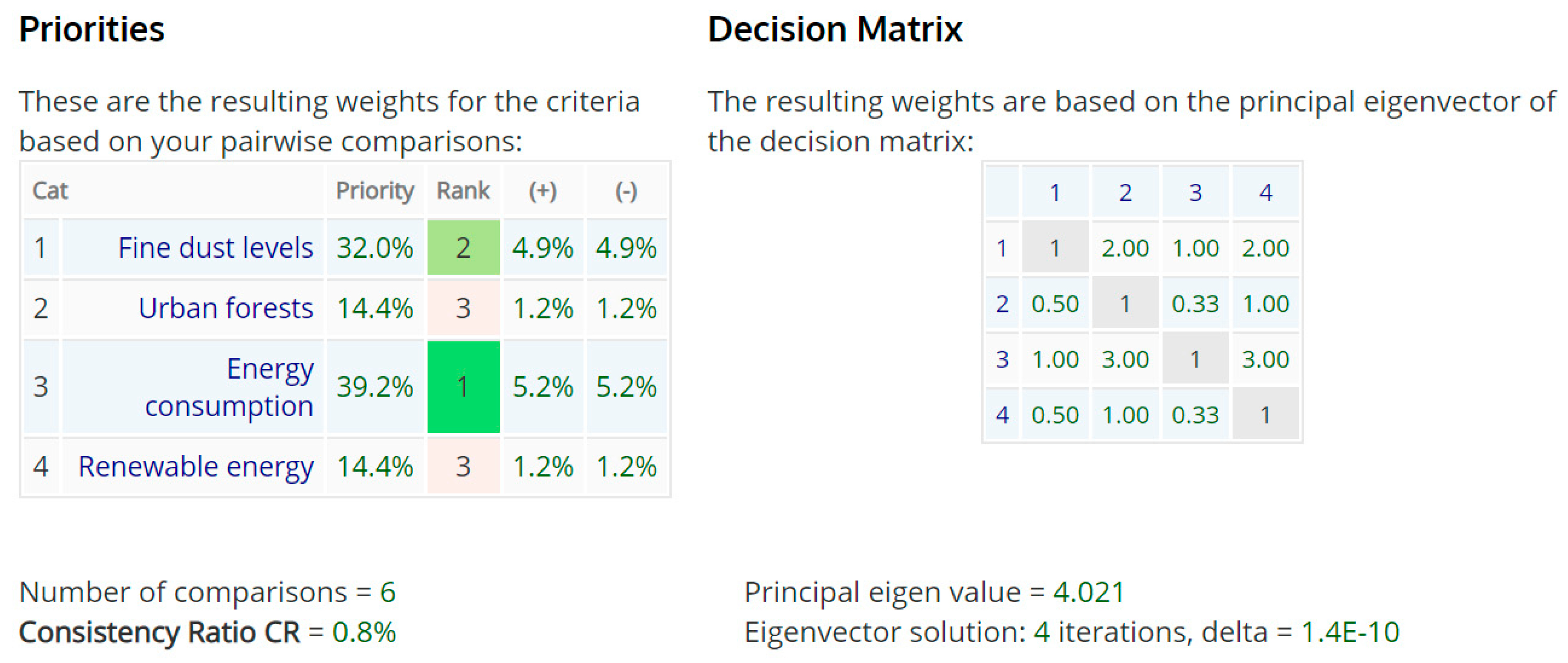Viewport: 1568px width, 663px height.
Task: Click the delta value 1.4E-10
Action: point(1350,632)
